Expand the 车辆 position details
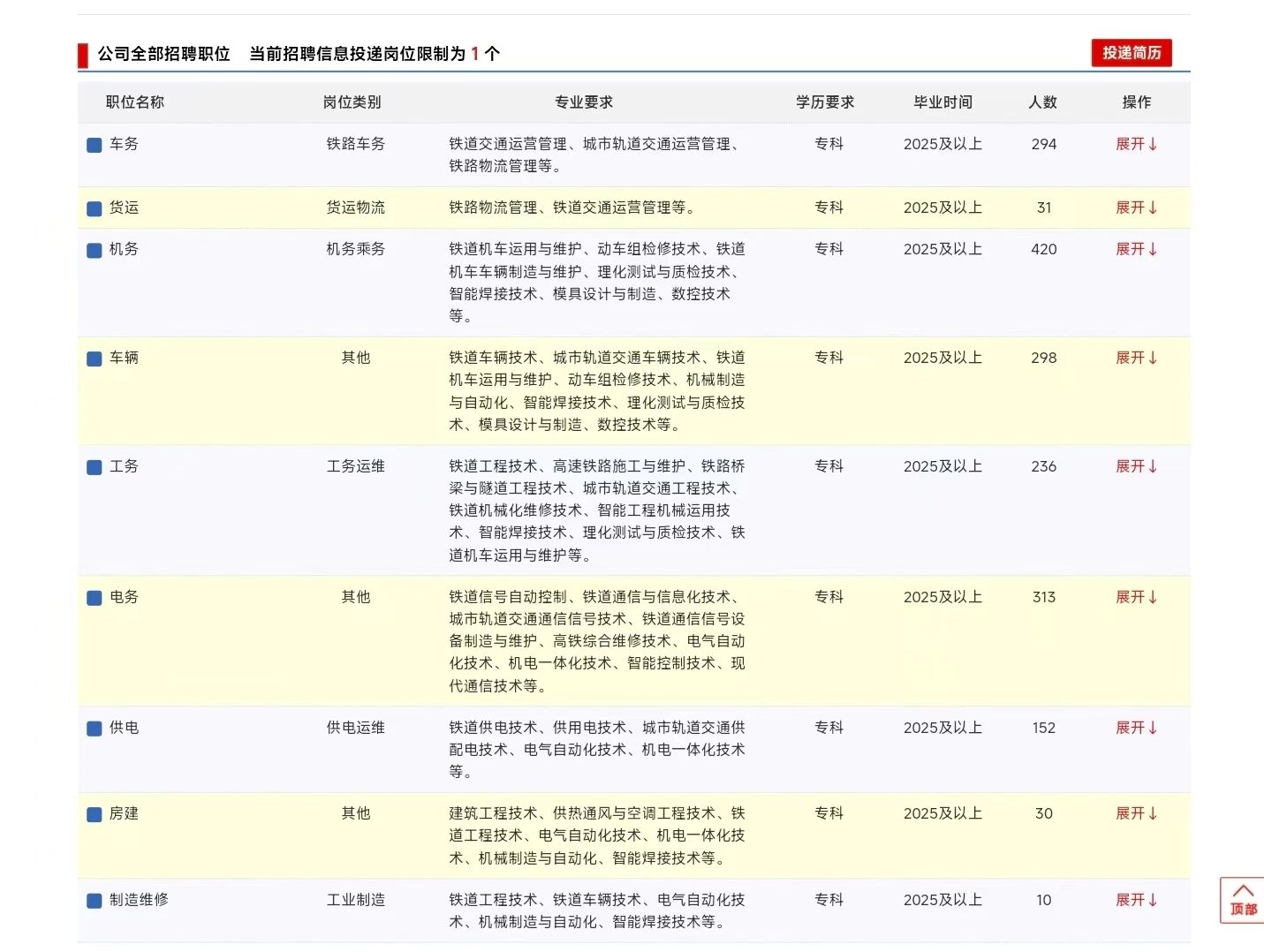The width and height of the screenshot is (1264, 952). 1136,358
